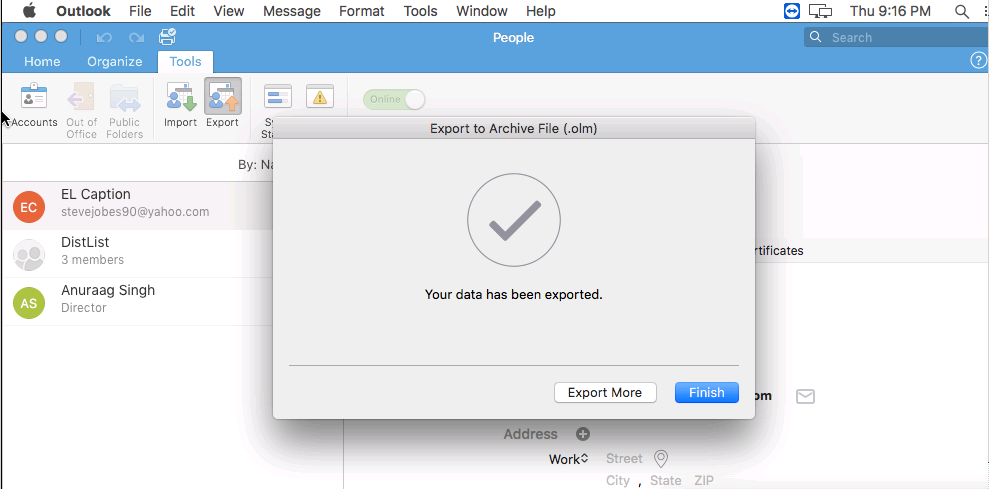The image size is (989, 489).
Task: Open the Tools menu in menu bar
Action: coord(421,11)
